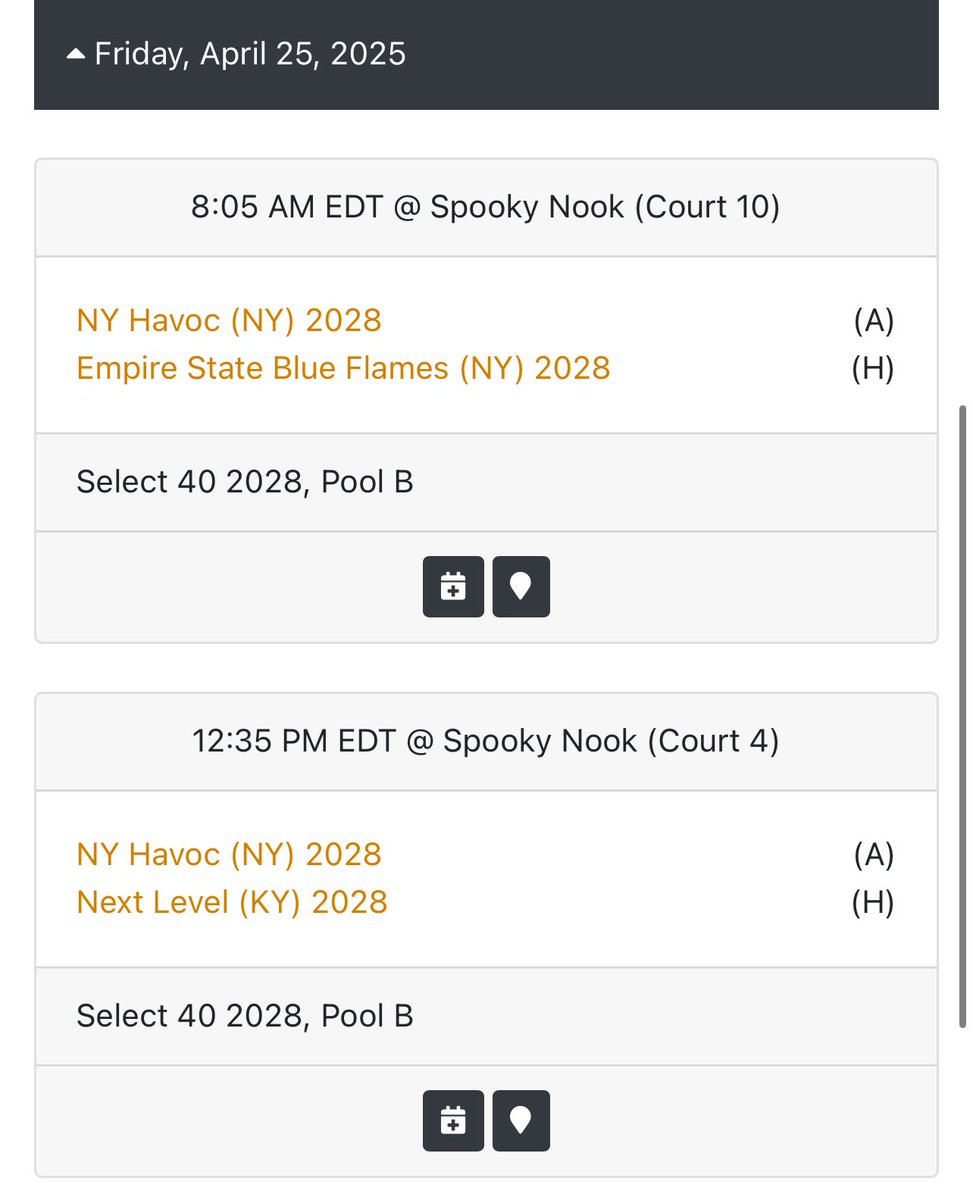Viewport: 973px width, 1200px height.
Task: Click the (A) label in the 12:35 PM game
Action: 873,855
